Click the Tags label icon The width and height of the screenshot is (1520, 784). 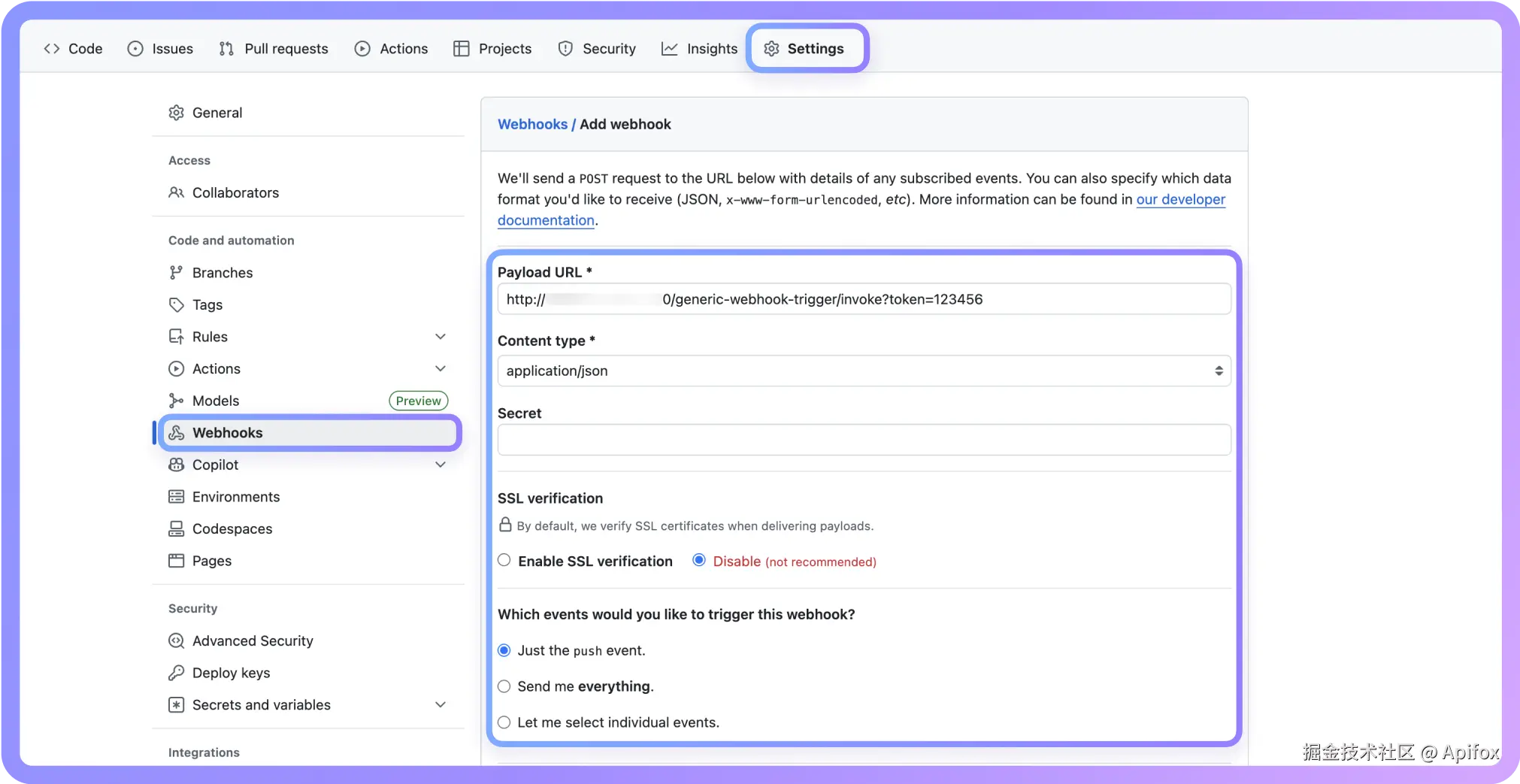[x=177, y=304]
